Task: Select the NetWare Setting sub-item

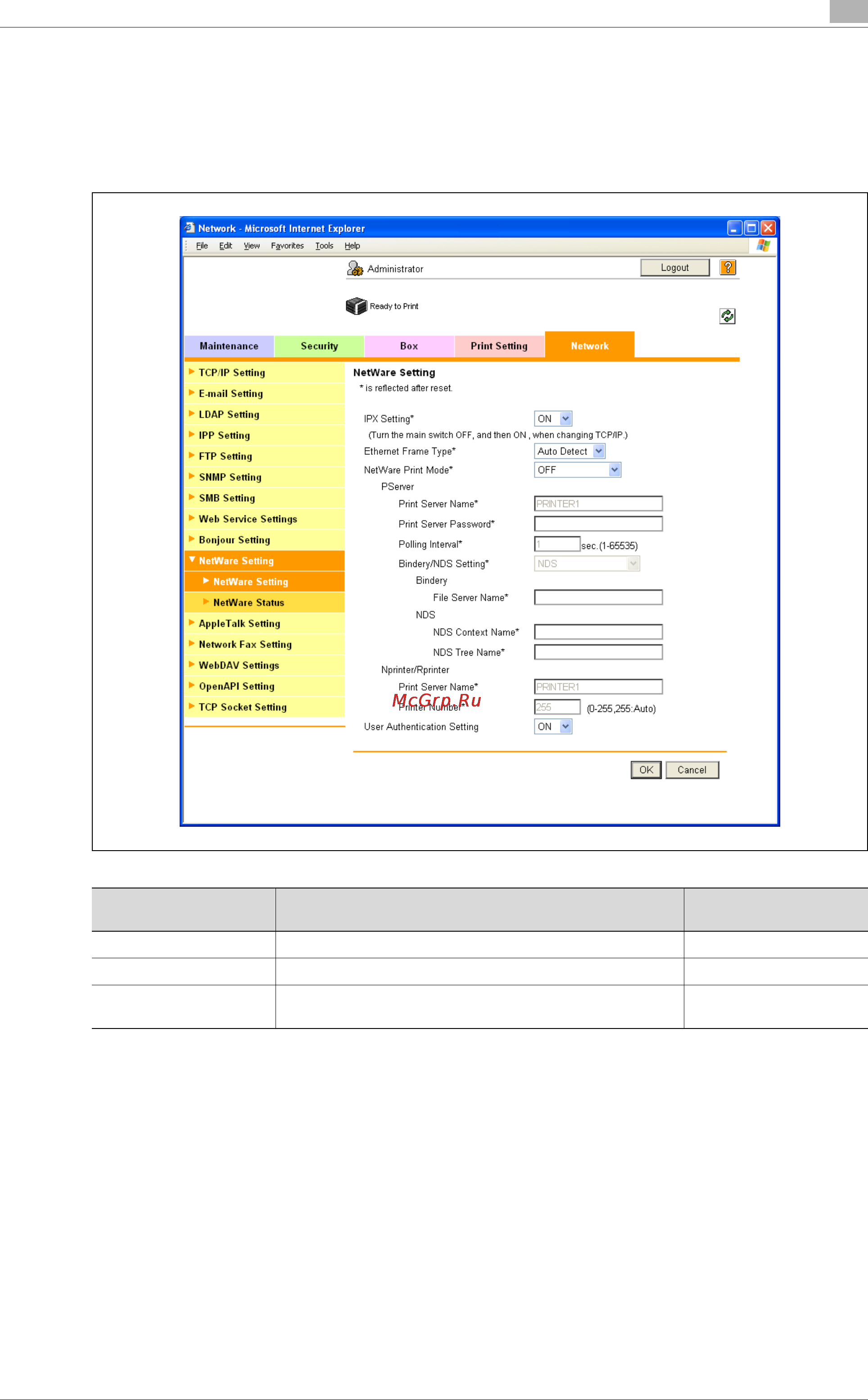Action: (x=265, y=582)
